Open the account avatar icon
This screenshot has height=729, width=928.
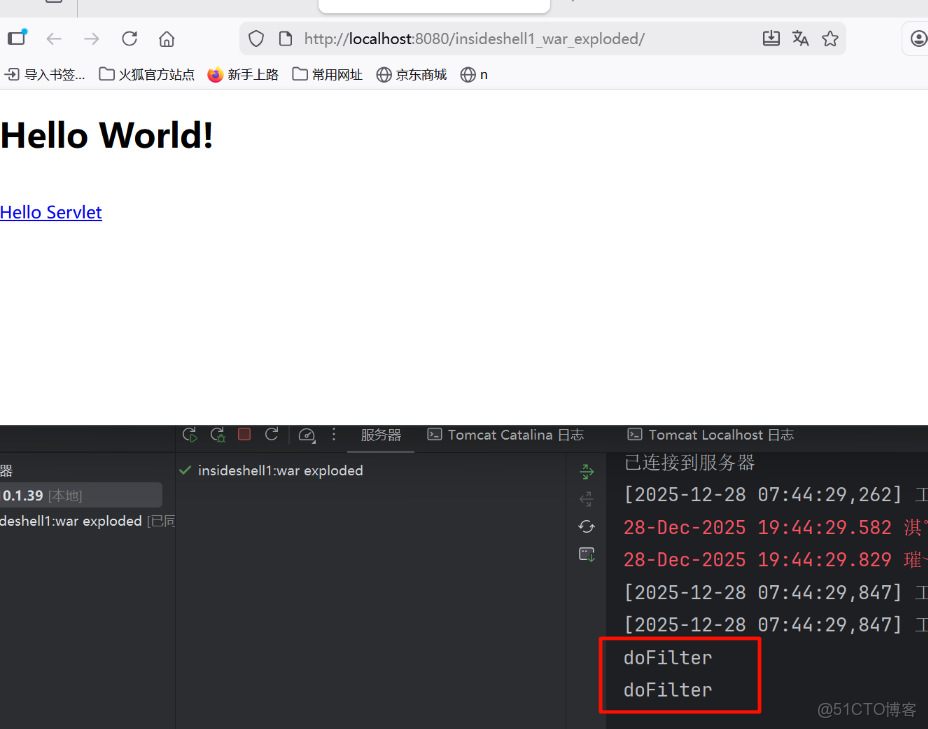919,39
